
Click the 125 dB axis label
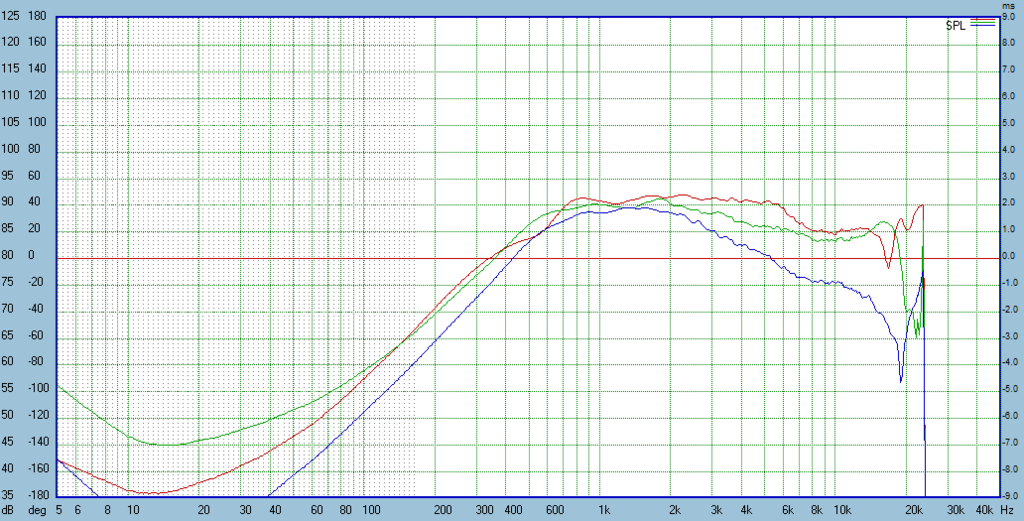point(10,16)
